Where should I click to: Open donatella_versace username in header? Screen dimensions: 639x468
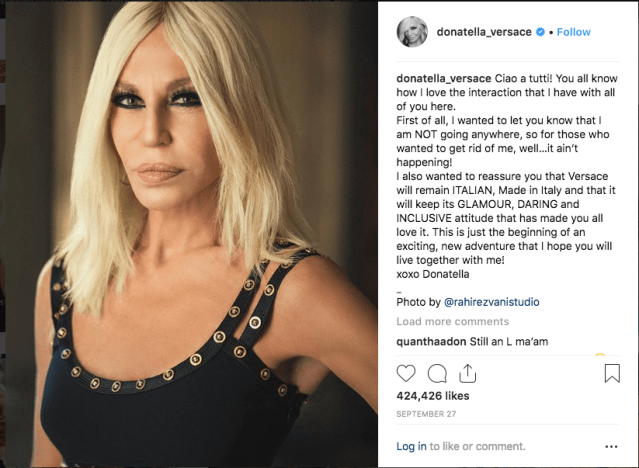point(484,32)
